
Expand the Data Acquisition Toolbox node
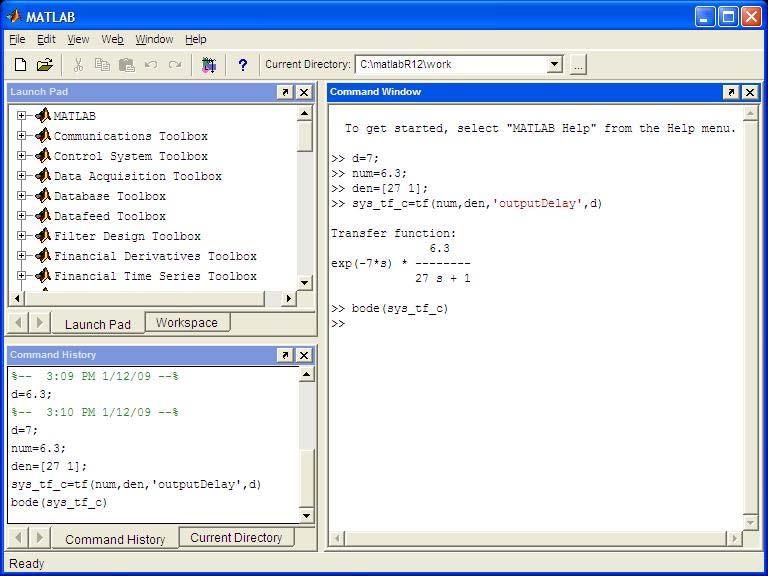point(21,176)
